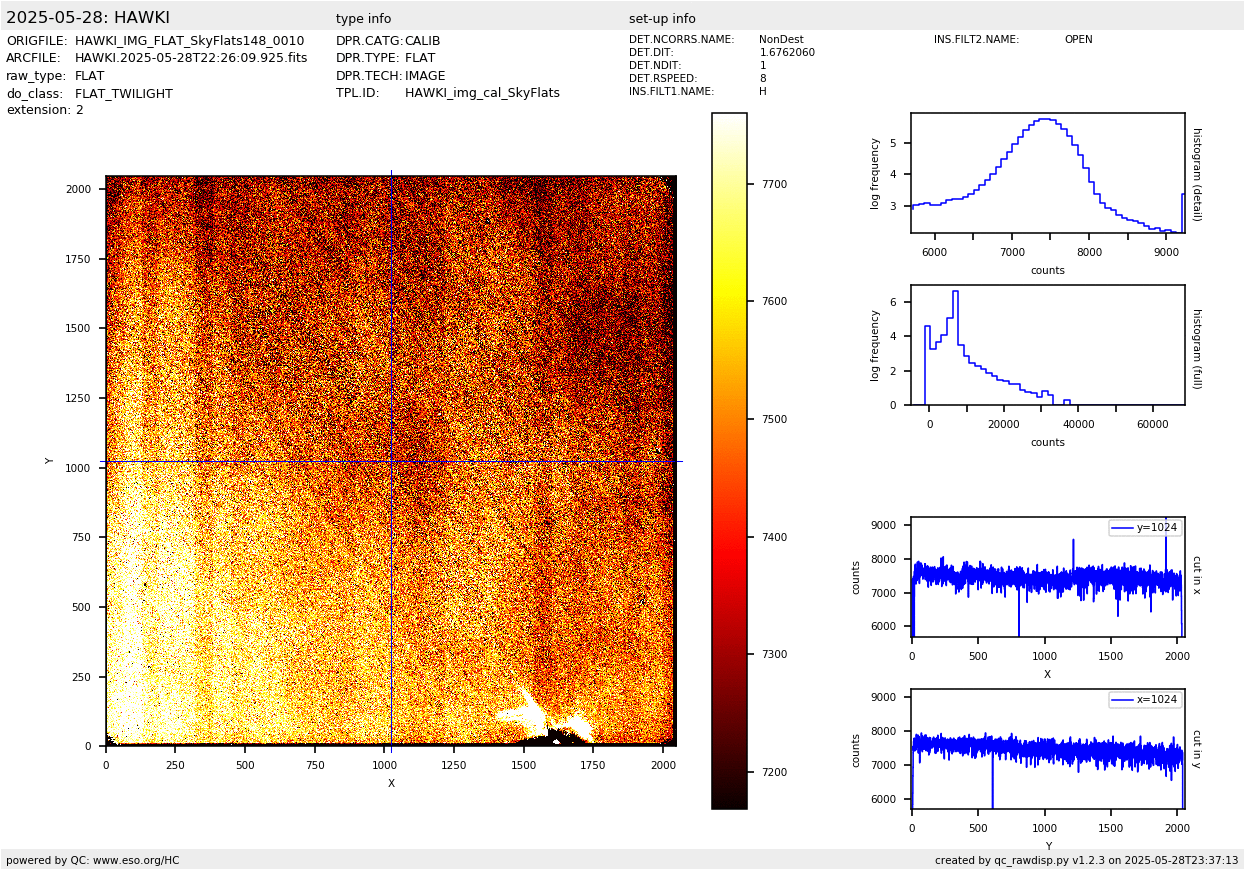Select the ARCFILE fits filename

[191, 58]
